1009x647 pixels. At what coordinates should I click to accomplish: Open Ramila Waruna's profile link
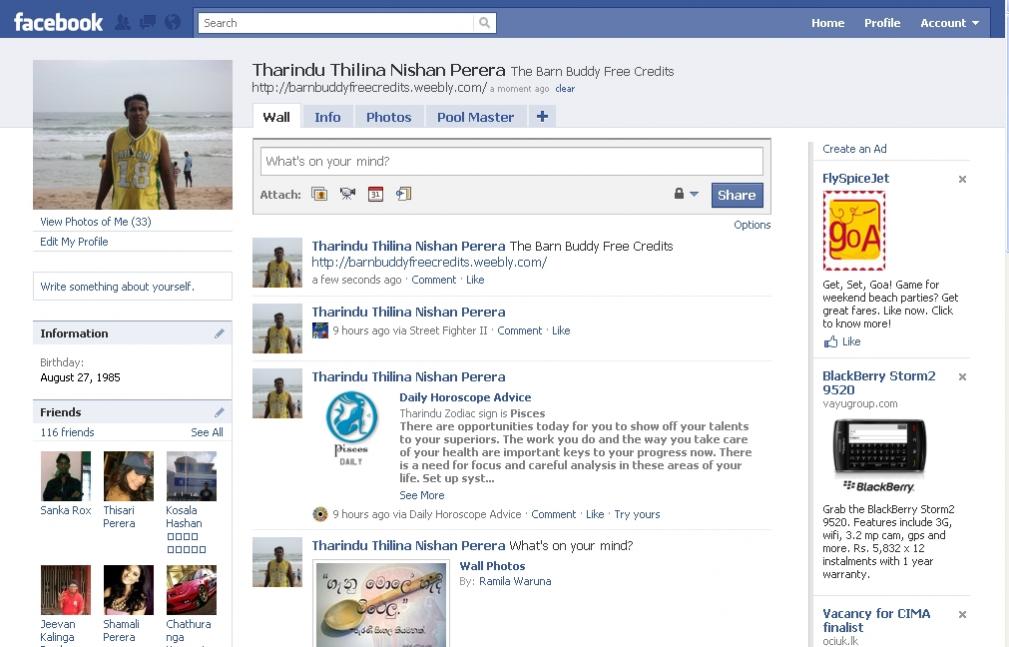[x=515, y=581]
